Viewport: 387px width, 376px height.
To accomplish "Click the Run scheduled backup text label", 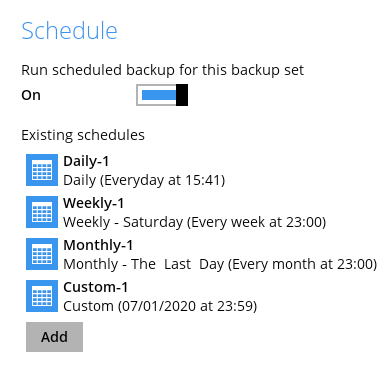I will pos(163,70).
